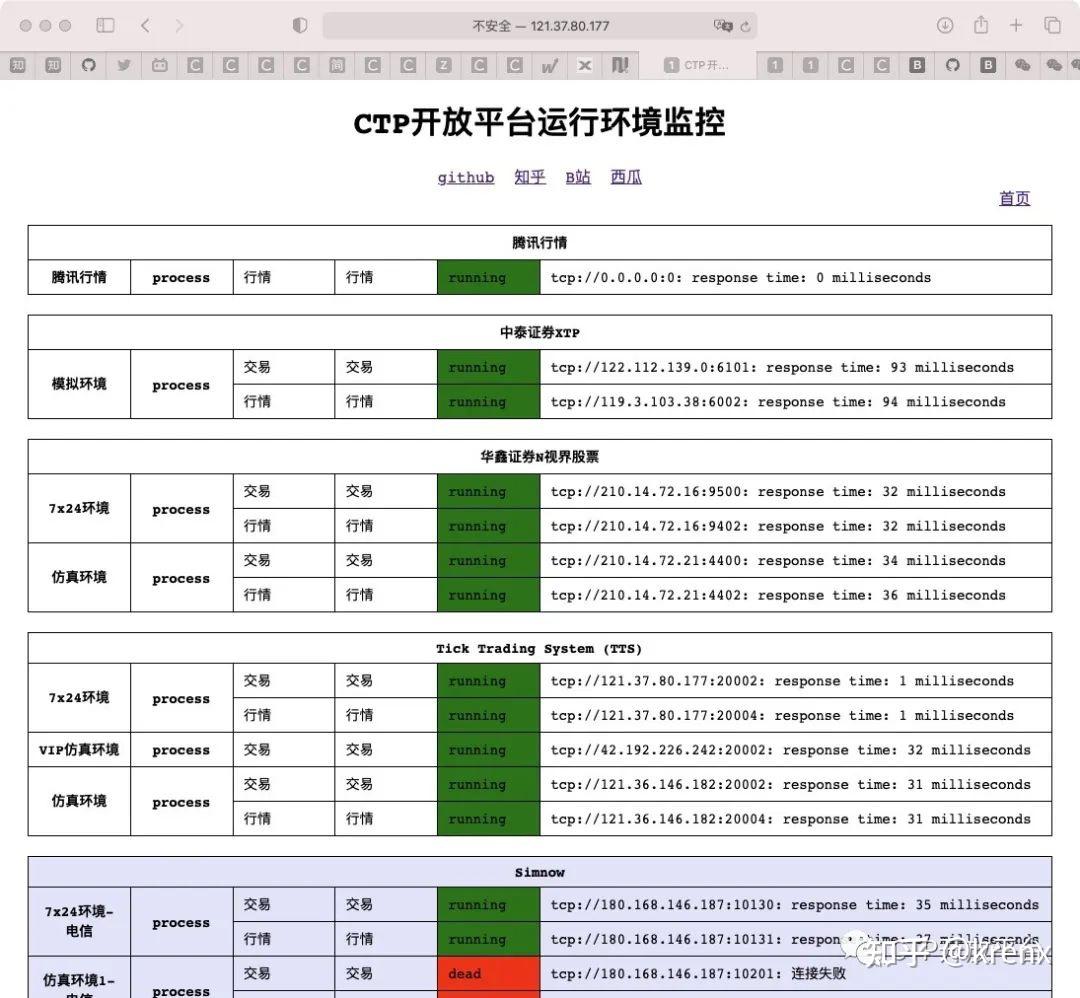Screen dimensions: 1080x998
Task: Add a new tab with plus icon
Action: 1016,25
